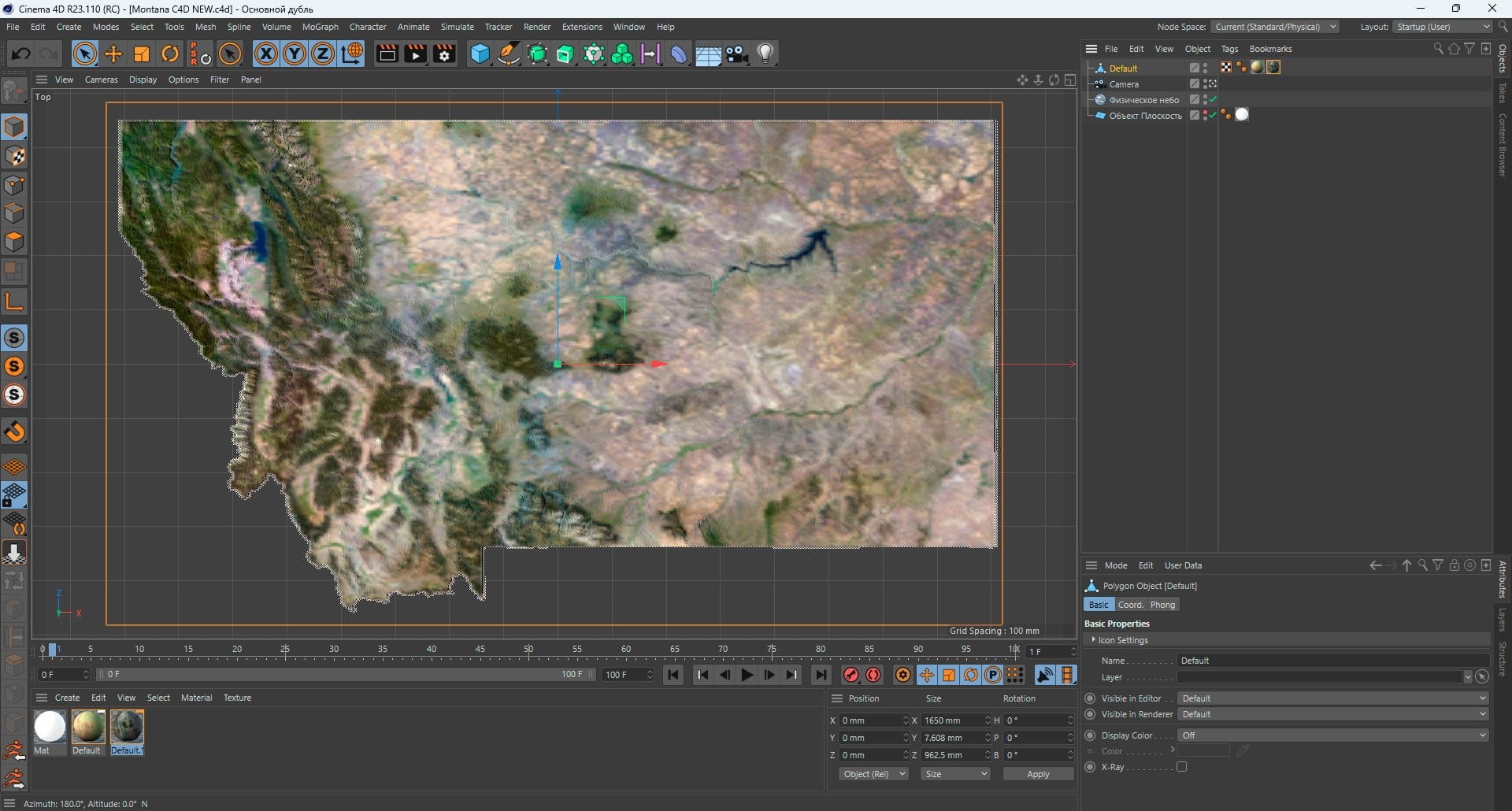Open Edit Render Settings icon
Viewport: 1512px width, 811px height.
pyautogui.click(x=444, y=54)
